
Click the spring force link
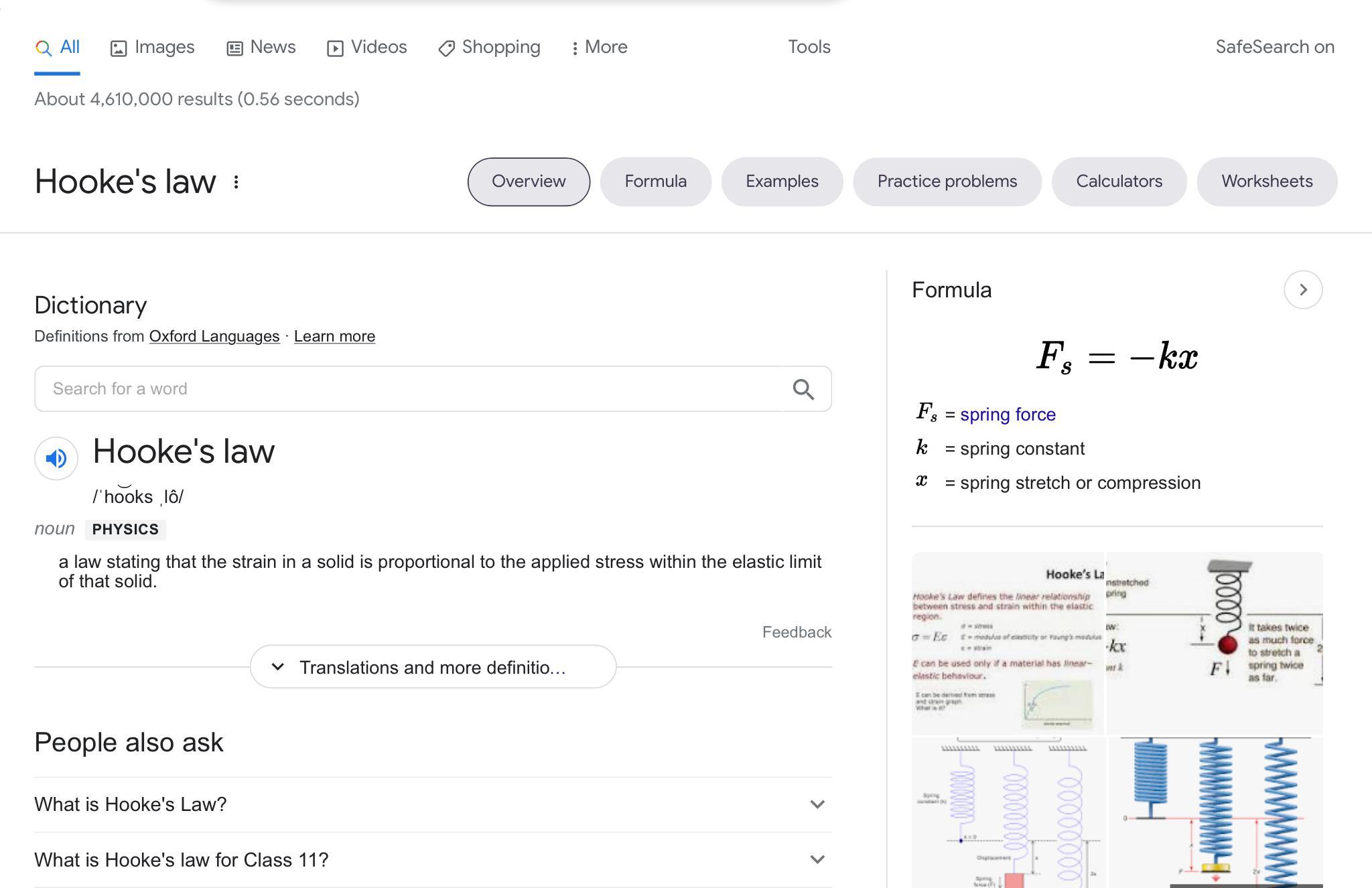click(x=1008, y=415)
